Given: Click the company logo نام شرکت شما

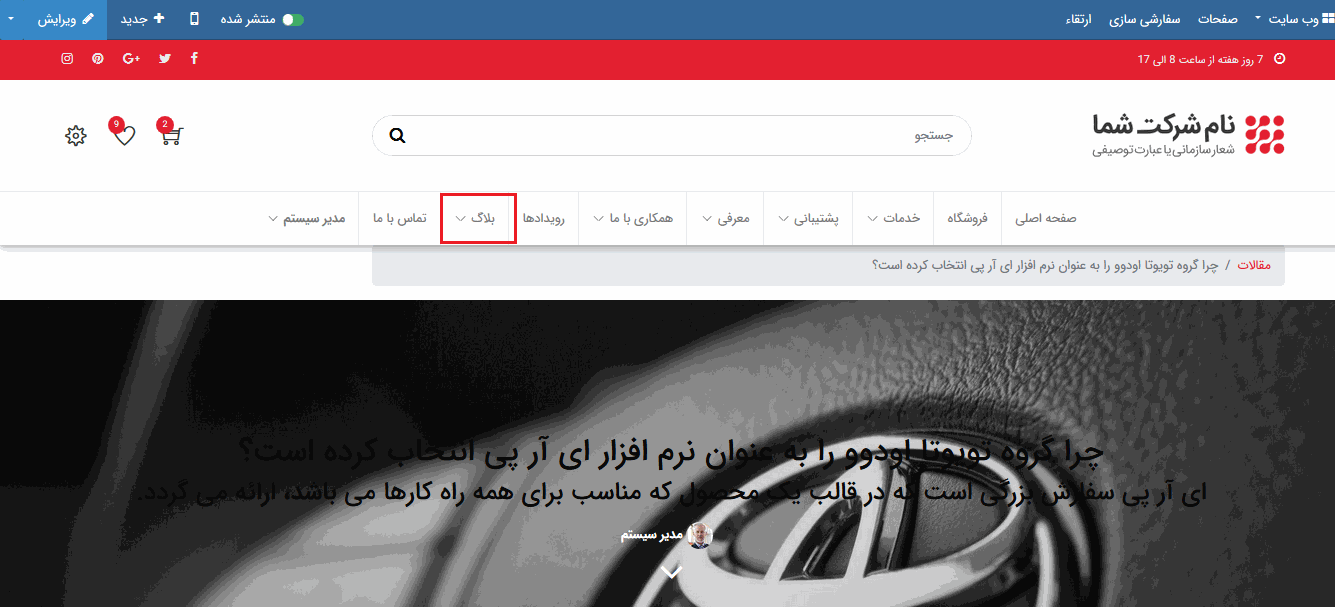Looking at the screenshot, I should (x=1188, y=135).
